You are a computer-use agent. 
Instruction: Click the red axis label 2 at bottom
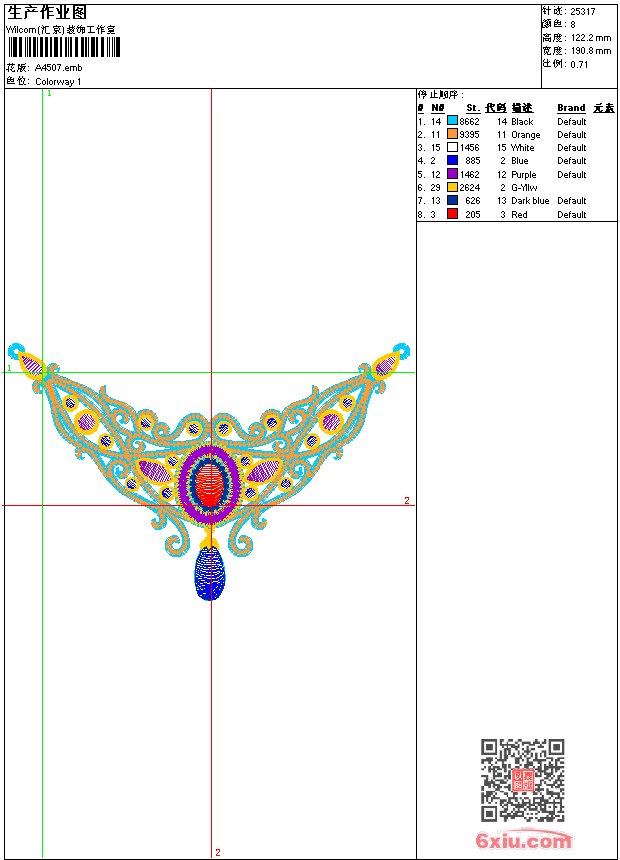point(218,852)
